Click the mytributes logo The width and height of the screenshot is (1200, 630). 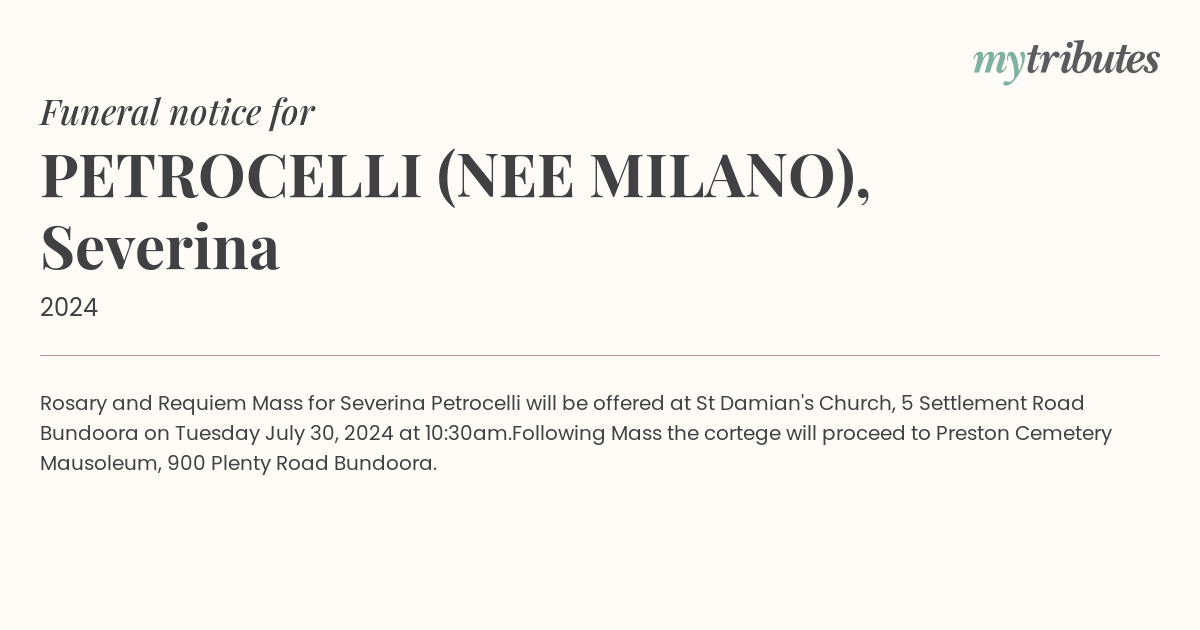point(1066,61)
